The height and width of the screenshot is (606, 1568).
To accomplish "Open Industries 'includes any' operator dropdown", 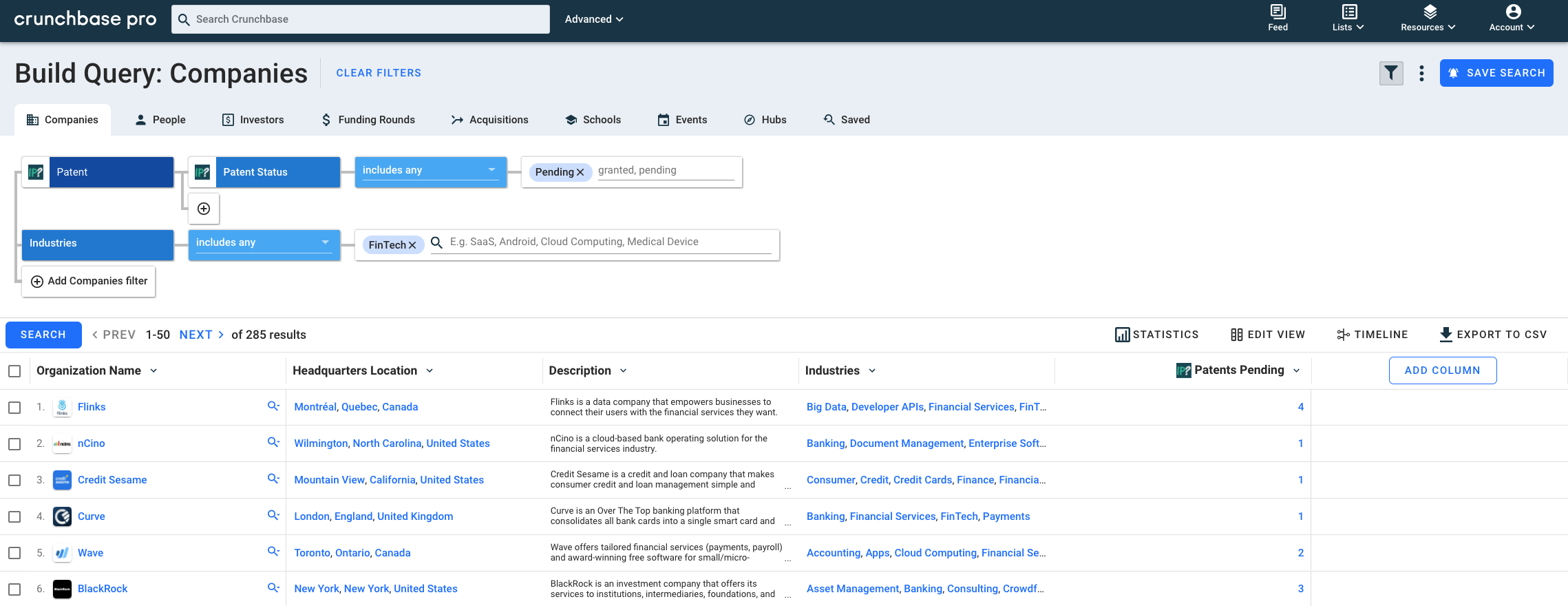I will click(264, 244).
